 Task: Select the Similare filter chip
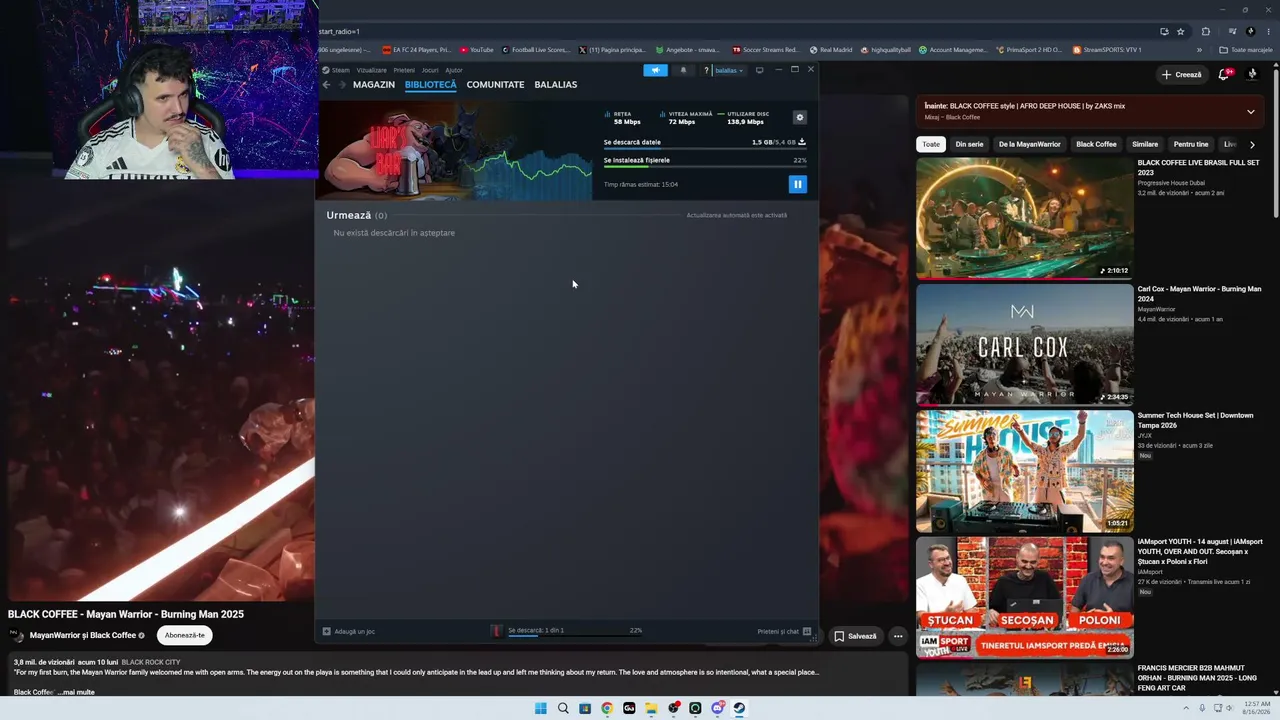pyautogui.click(x=1145, y=144)
